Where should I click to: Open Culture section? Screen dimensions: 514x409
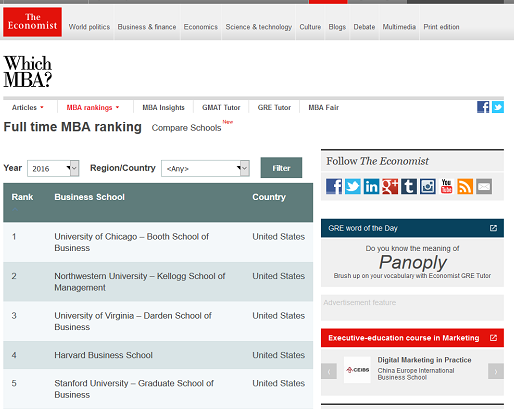[x=310, y=27]
